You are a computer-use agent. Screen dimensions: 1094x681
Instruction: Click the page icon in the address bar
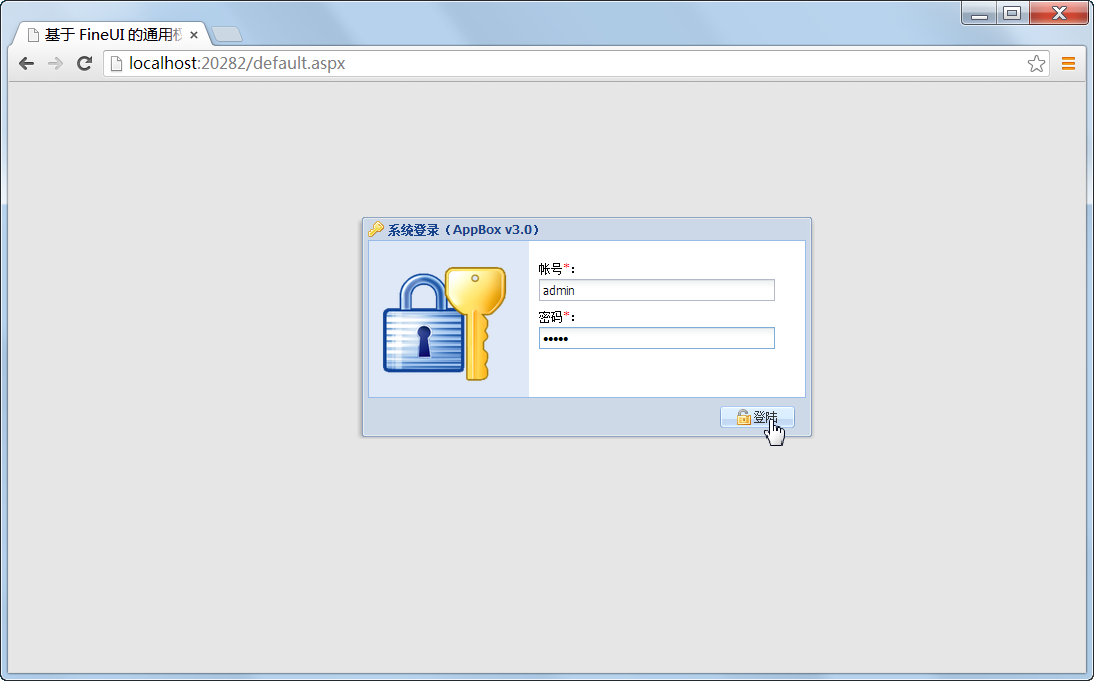click(117, 63)
